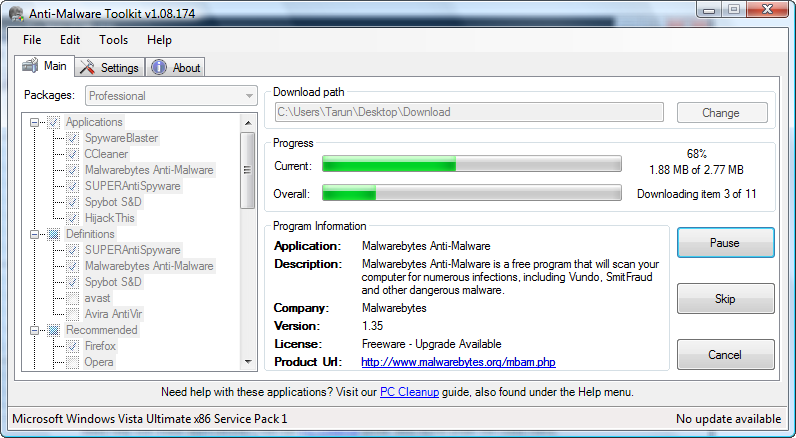The height and width of the screenshot is (438, 796).
Task: Click the tree scrollbar down arrow
Action: pyautogui.click(x=248, y=361)
